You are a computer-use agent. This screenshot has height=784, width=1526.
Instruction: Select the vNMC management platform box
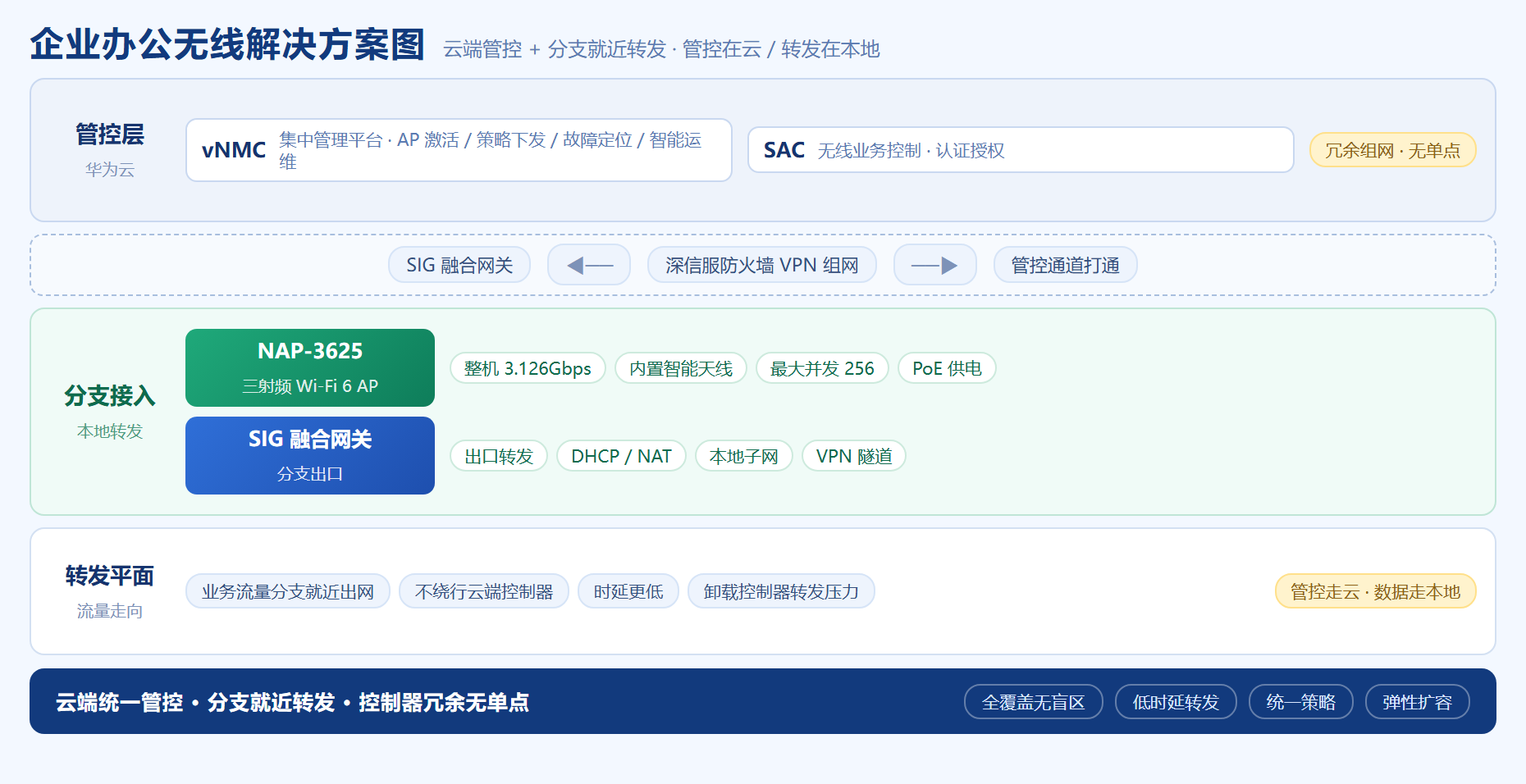coord(459,150)
